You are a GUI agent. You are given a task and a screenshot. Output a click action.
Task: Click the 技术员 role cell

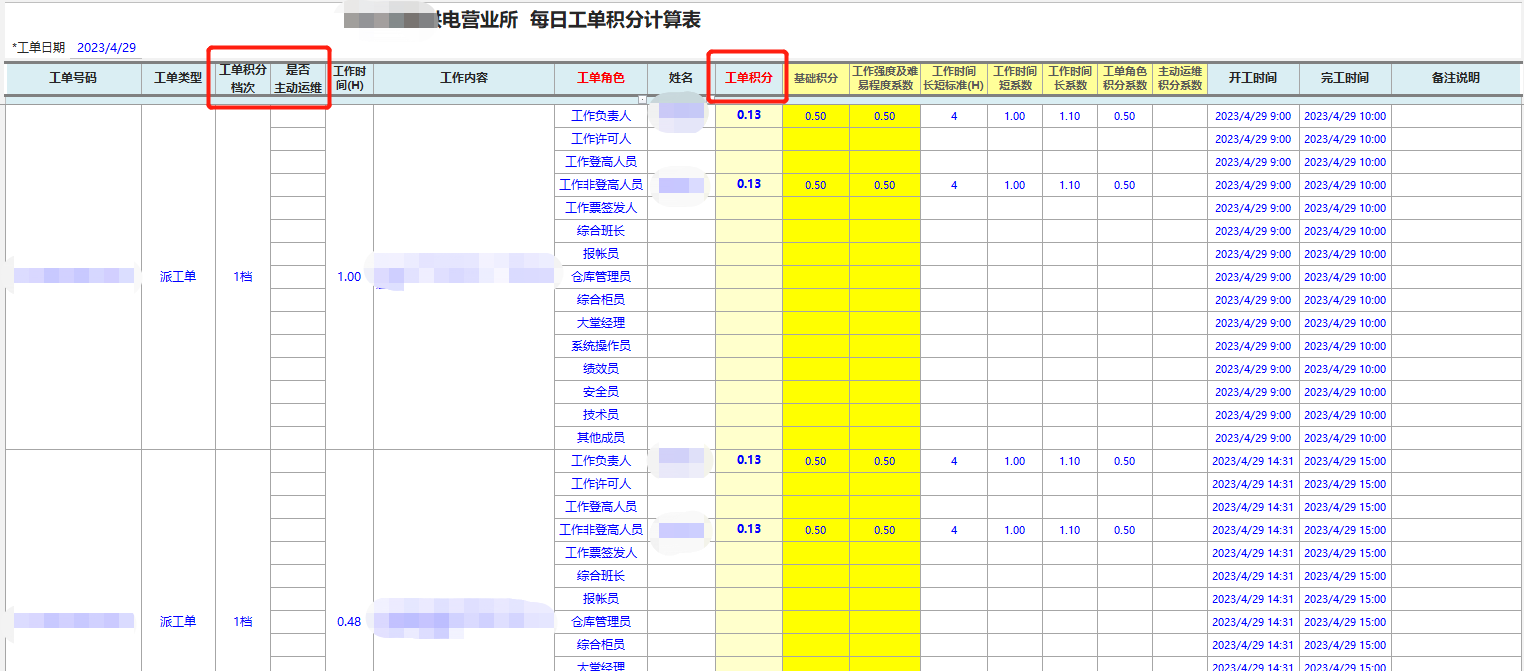pos(601,415)
